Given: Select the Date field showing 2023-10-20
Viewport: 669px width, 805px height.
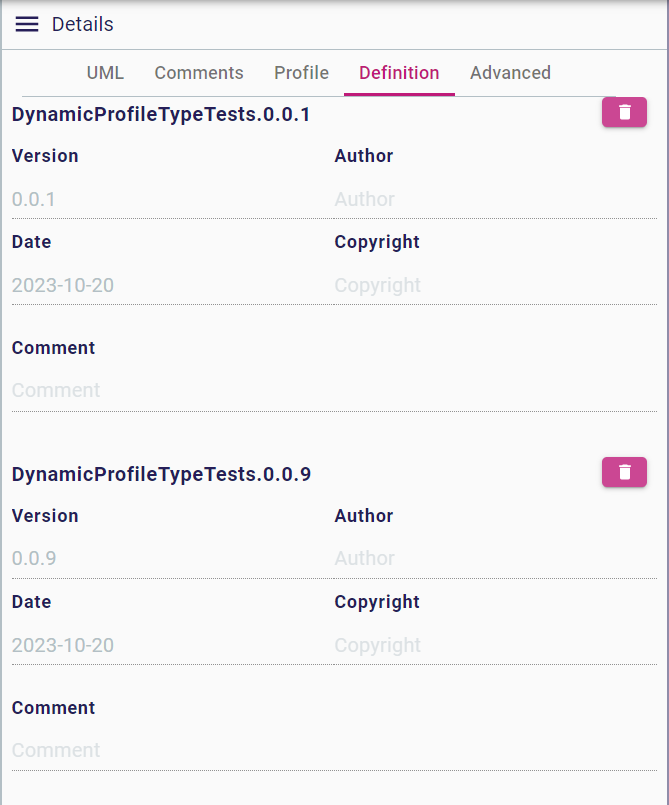Looking at the screenshot, I should pos(150,285).
